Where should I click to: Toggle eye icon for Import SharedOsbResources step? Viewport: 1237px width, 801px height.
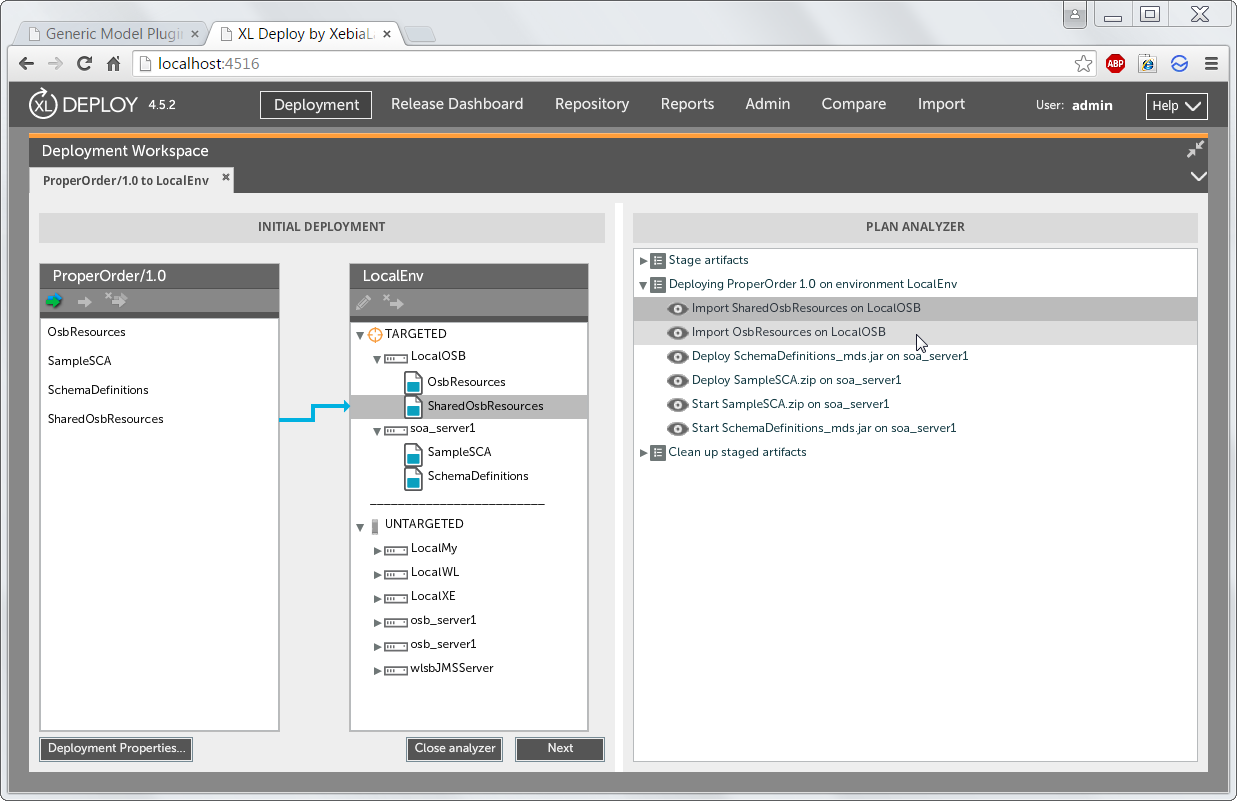[x=677, y=308]
